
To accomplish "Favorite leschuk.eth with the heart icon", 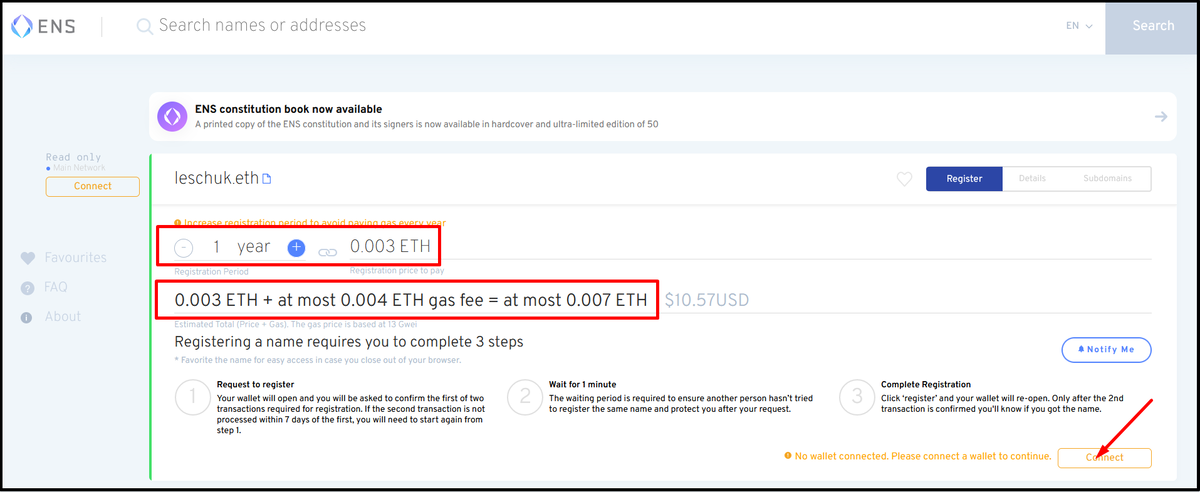I will click(904, 179).
